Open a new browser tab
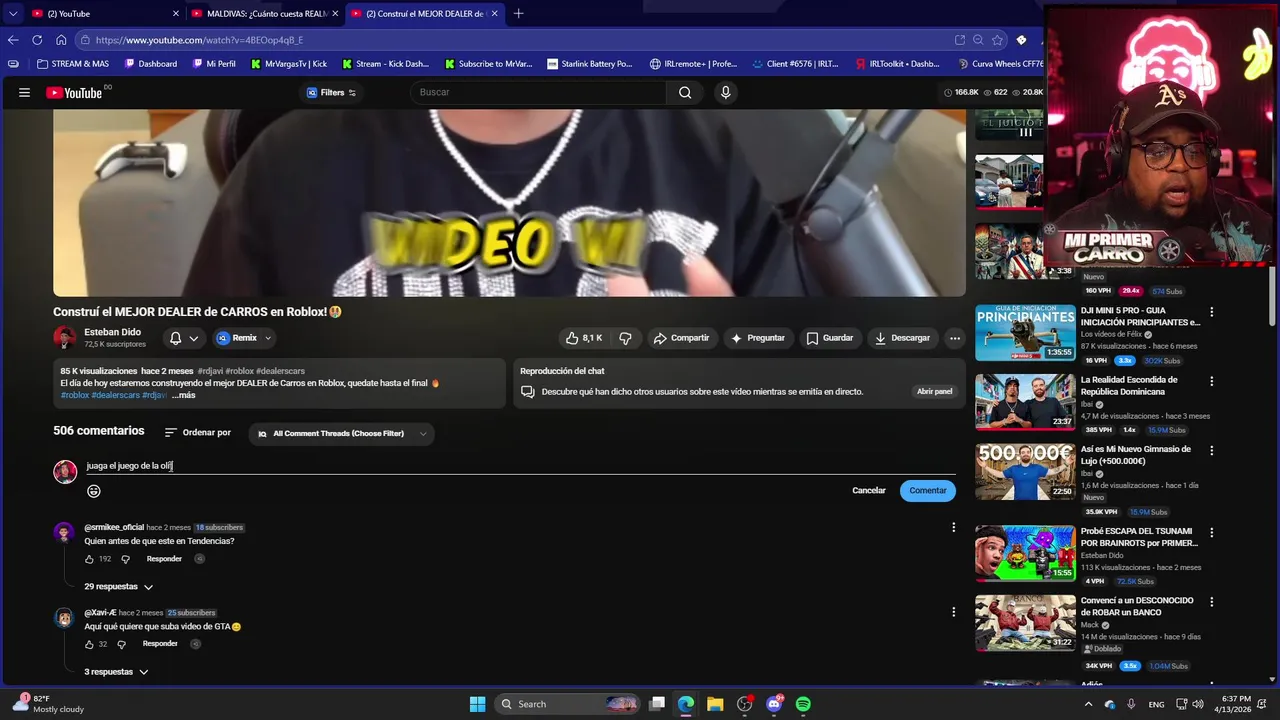The image size is (1280, 720). click(518, 14)
